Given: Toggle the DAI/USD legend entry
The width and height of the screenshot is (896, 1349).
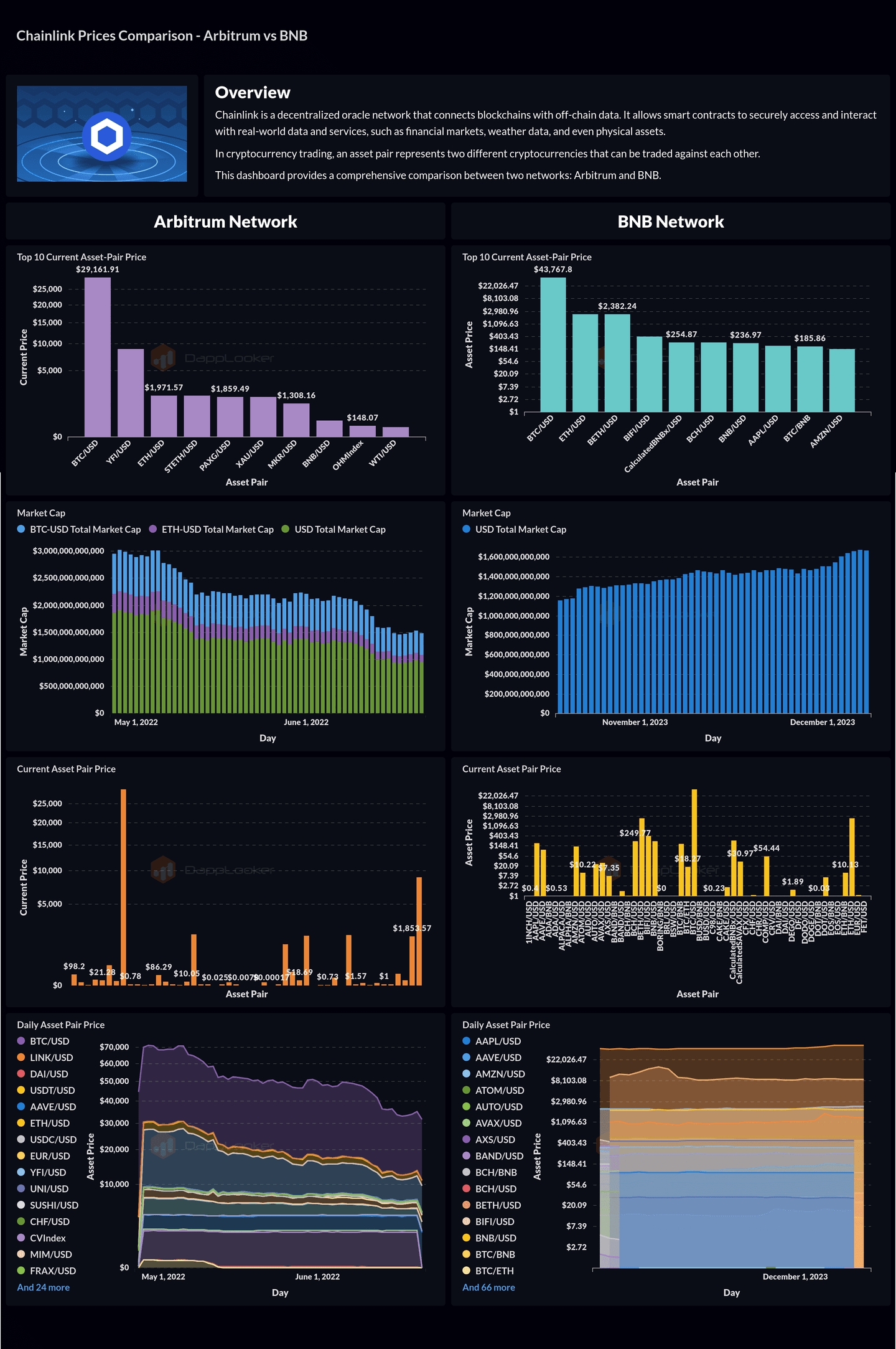Looking at the screenshot, I should click(x=43, y=1074).
